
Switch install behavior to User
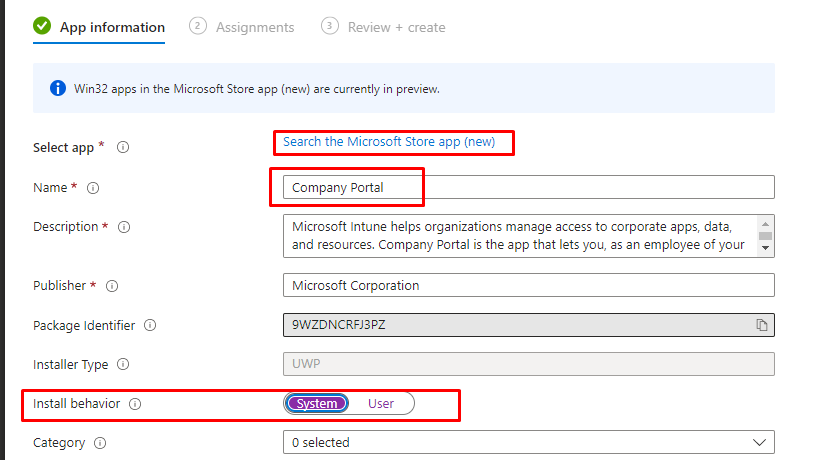[381, 403]
